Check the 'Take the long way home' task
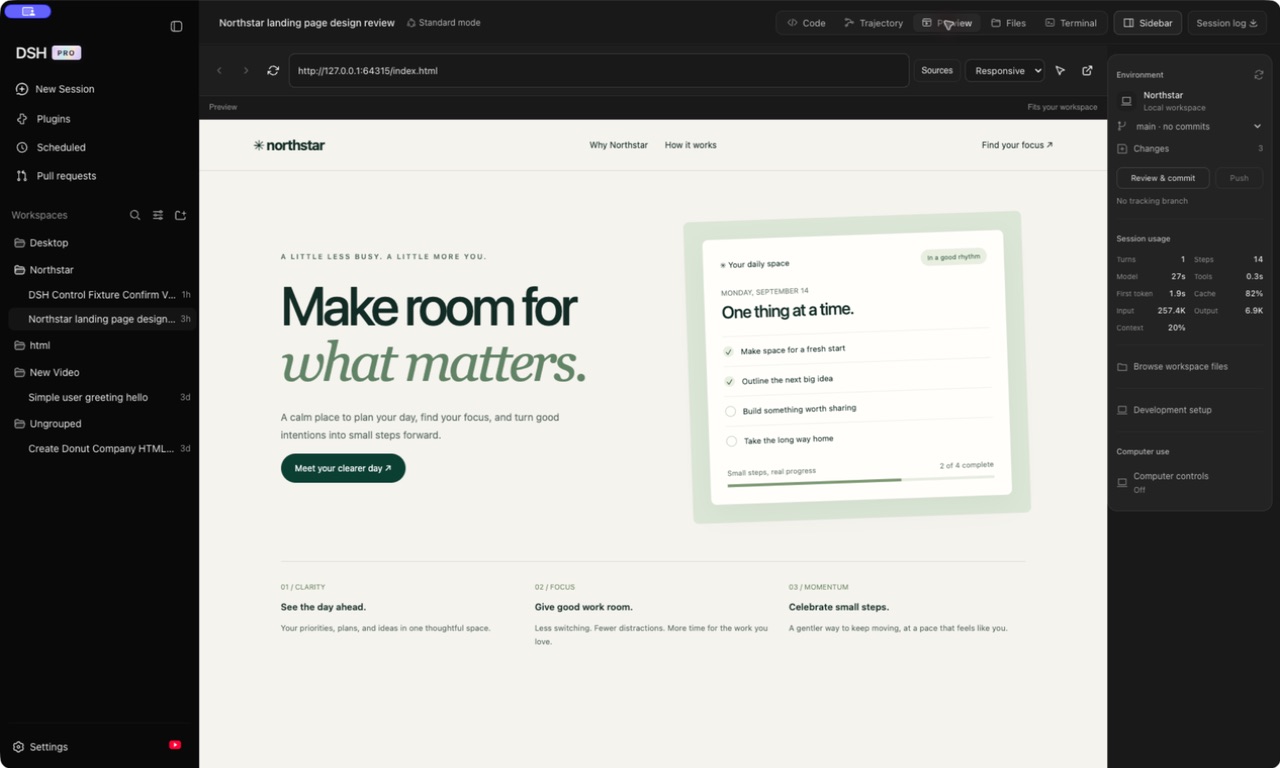 point(731,441)
